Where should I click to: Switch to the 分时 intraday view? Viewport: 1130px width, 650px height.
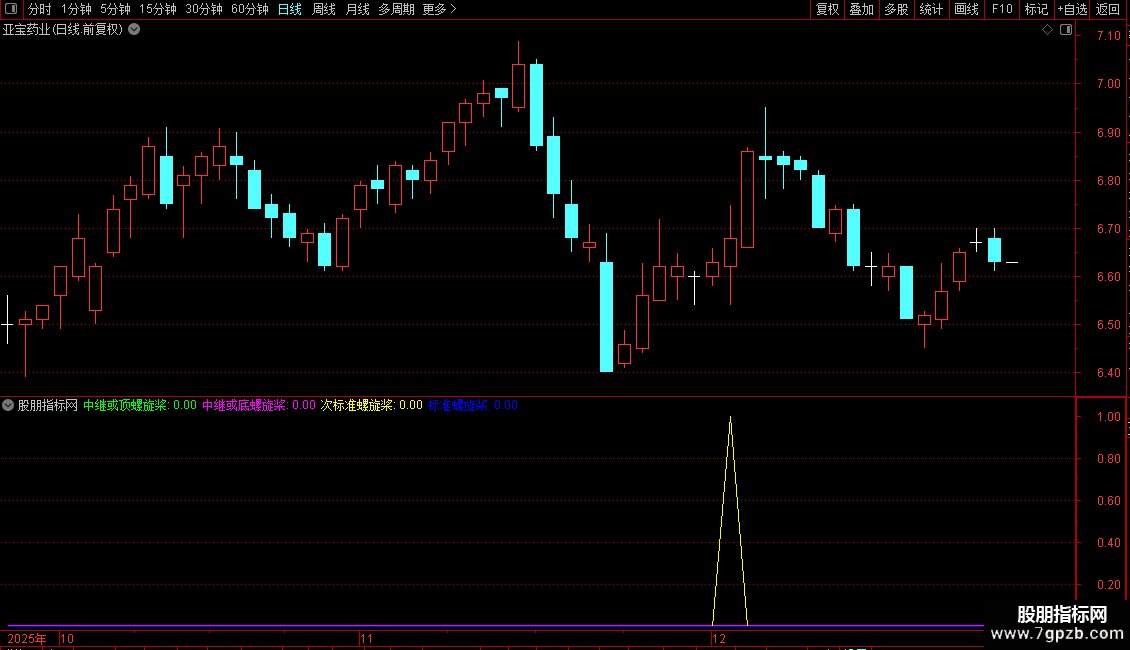point(40,9)
